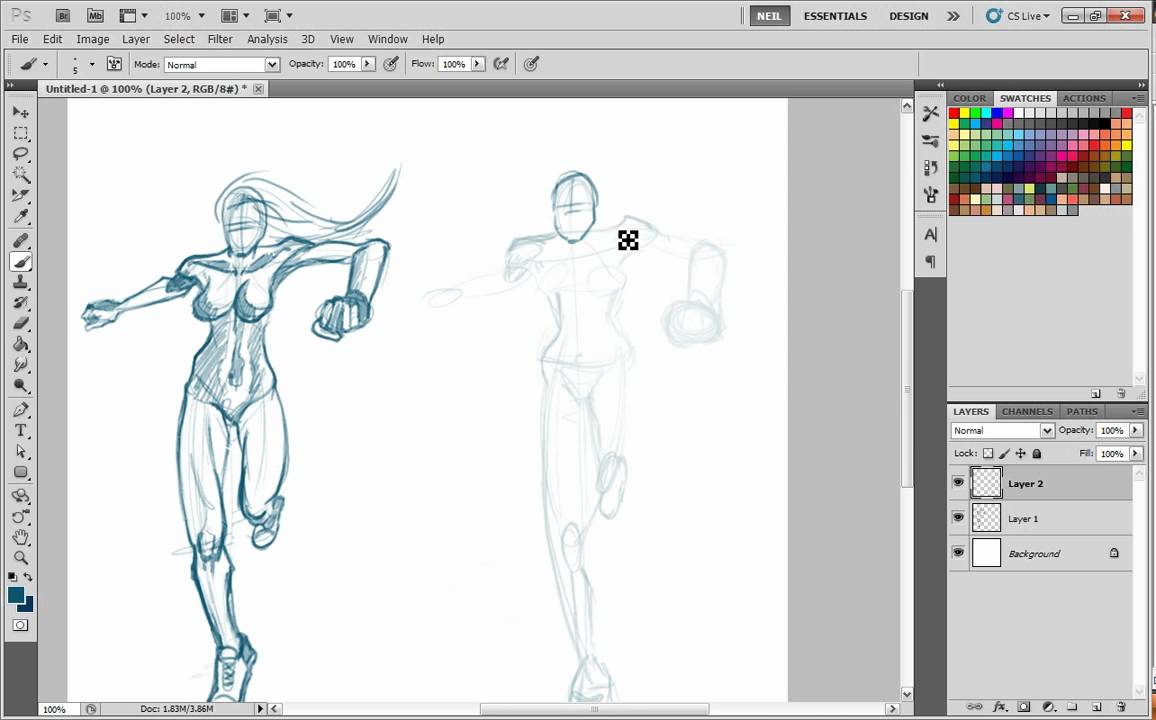Switch to the DESIGN workspace
Viewport: 1156px width, 720px height.
coord(908,15)
